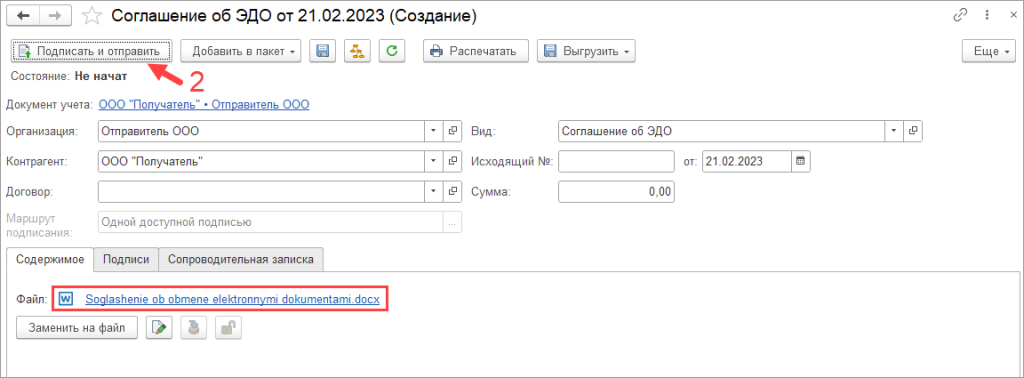Click the edit file icon with the pencil
This screenshot has height=378, width=1024.
(159, 328)
